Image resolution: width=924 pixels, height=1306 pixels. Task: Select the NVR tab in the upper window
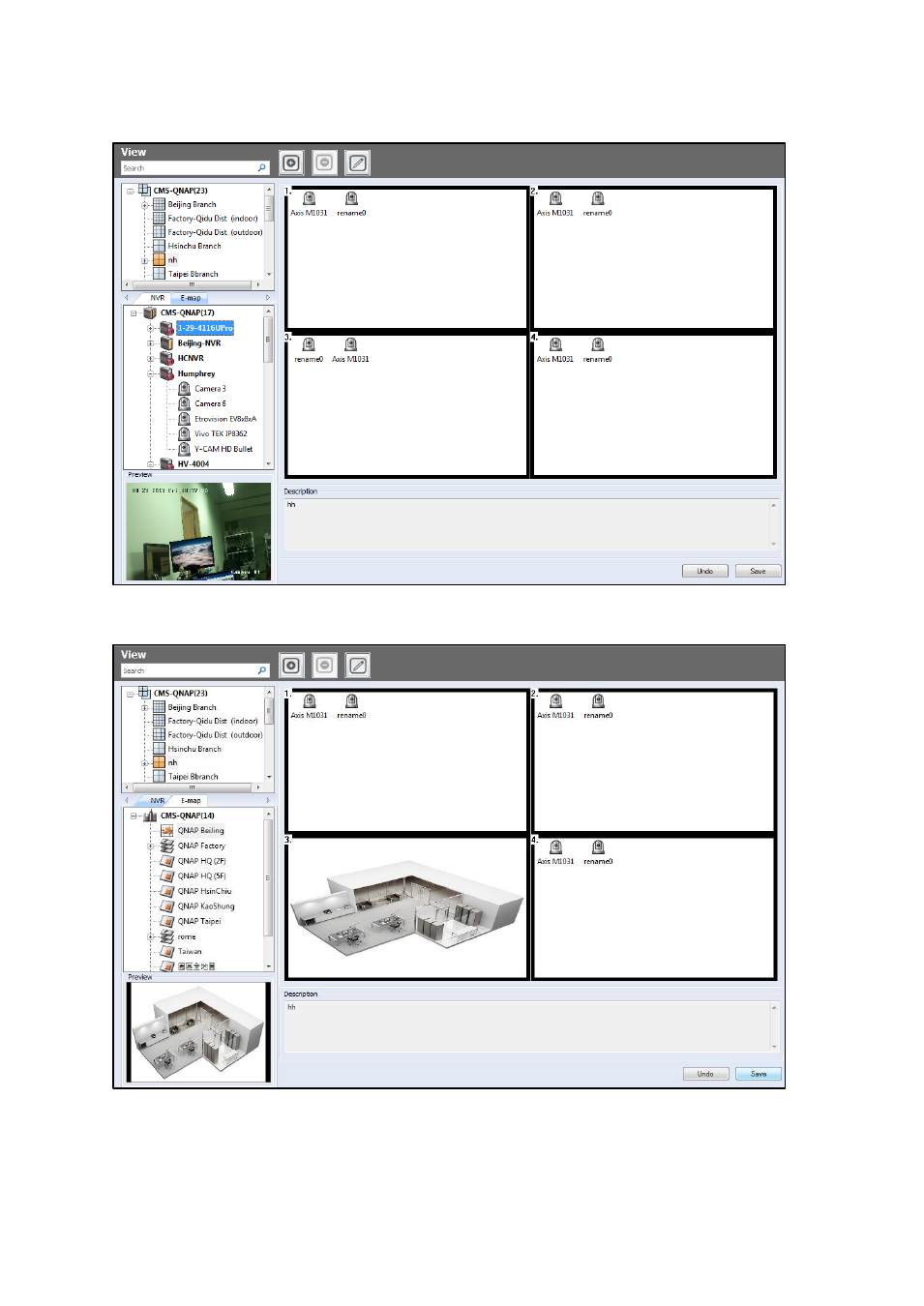click(157, 298)
